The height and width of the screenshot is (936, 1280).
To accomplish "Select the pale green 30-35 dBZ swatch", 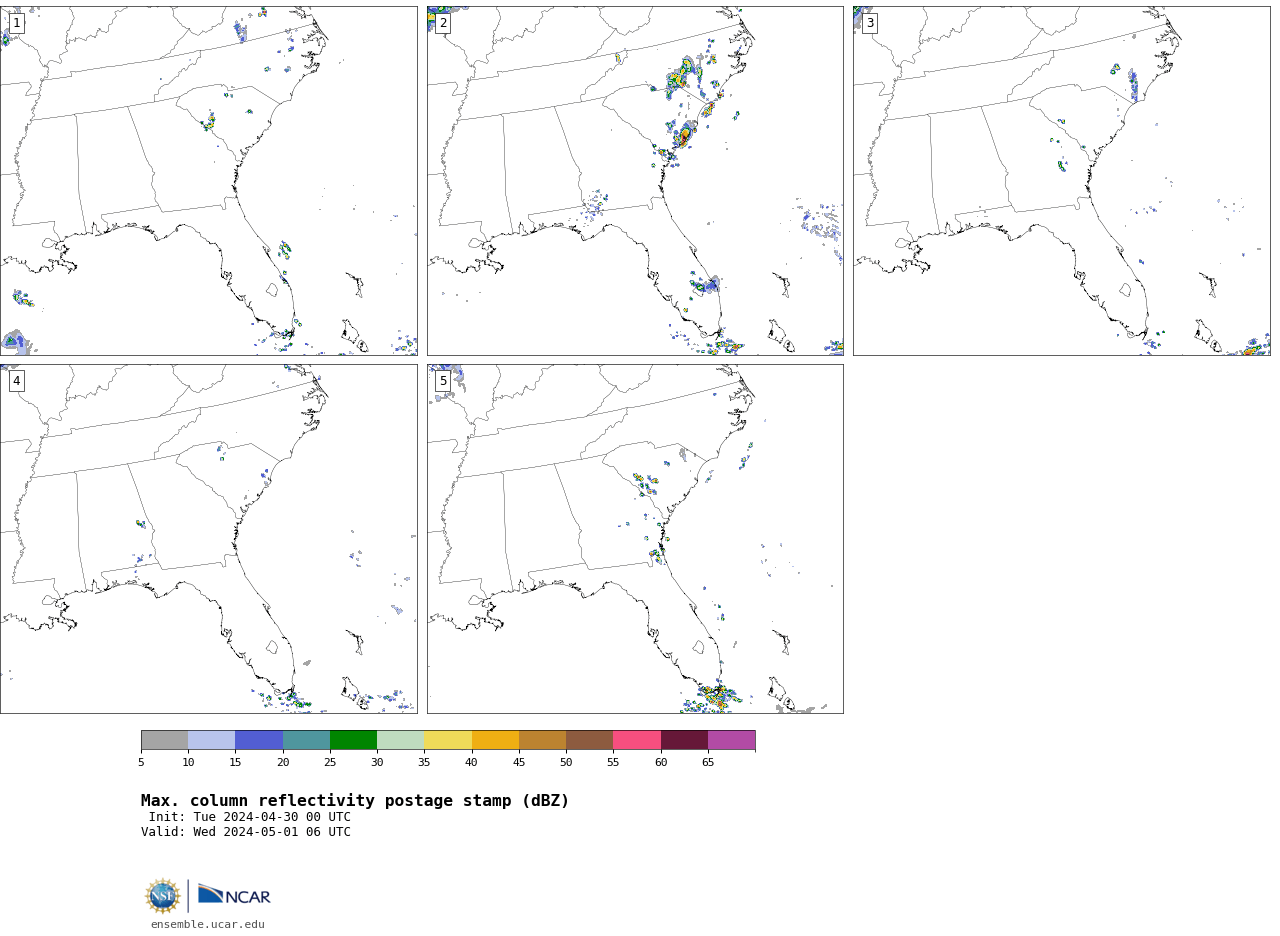I will click(400, 740).
